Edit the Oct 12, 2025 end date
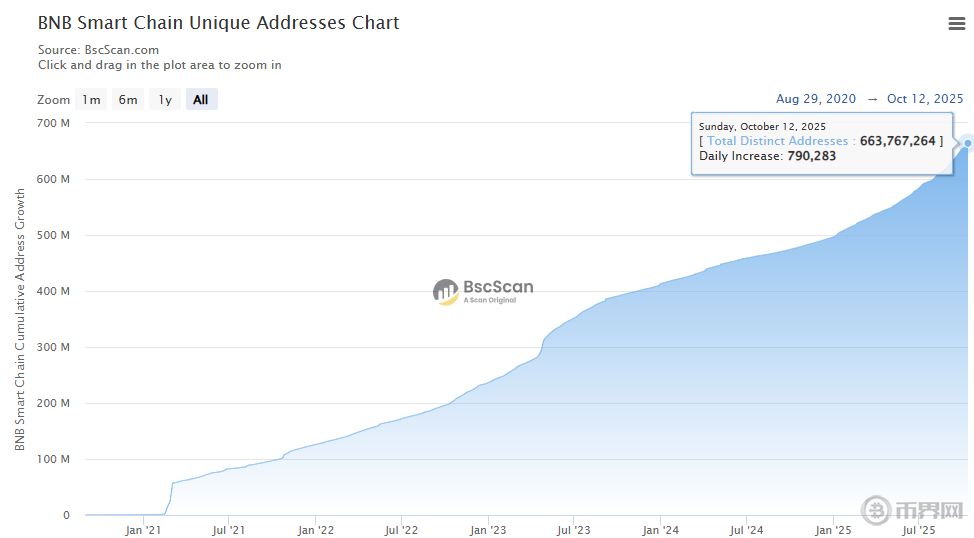Image resolution: width=974 pixels, height=538 pixels. coord(925,99)
